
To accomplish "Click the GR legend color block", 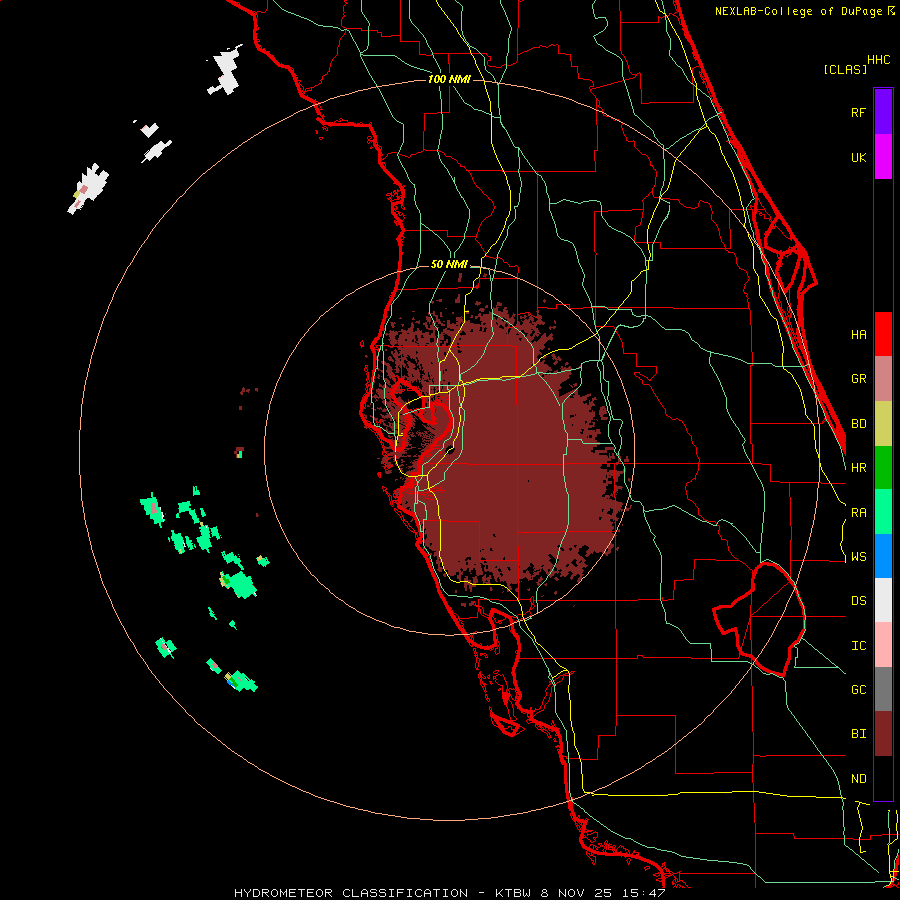I will pos(883,379).
